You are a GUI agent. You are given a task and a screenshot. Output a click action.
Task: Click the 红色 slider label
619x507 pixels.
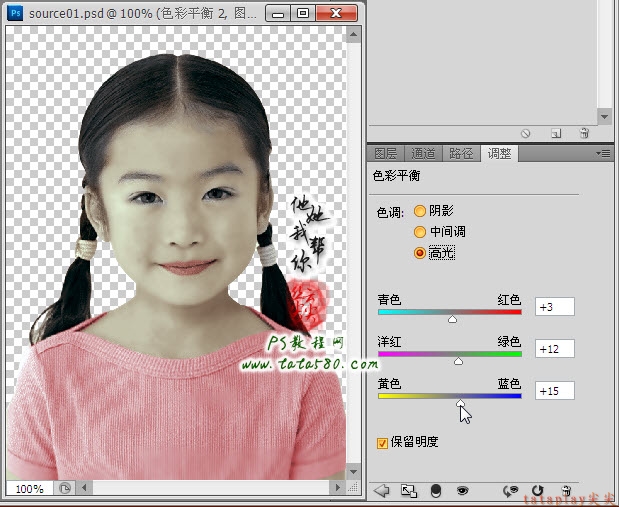[509, 300]
